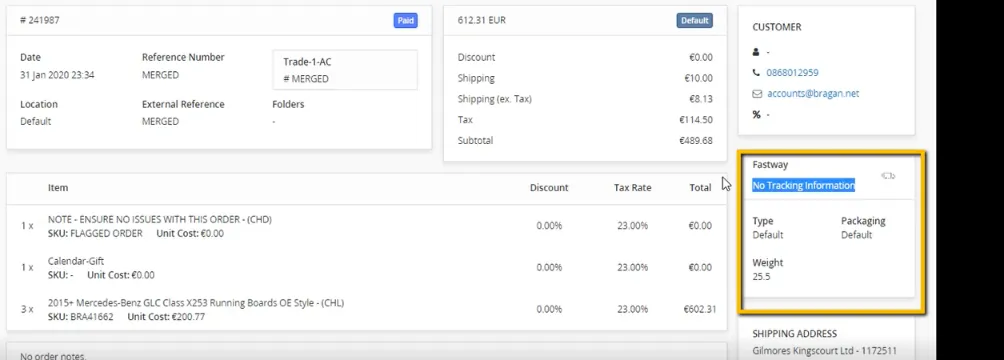Click the phone icon beside 0868012959
Image resolution: width=1004 pixels, height=360 pixels.
756,72
